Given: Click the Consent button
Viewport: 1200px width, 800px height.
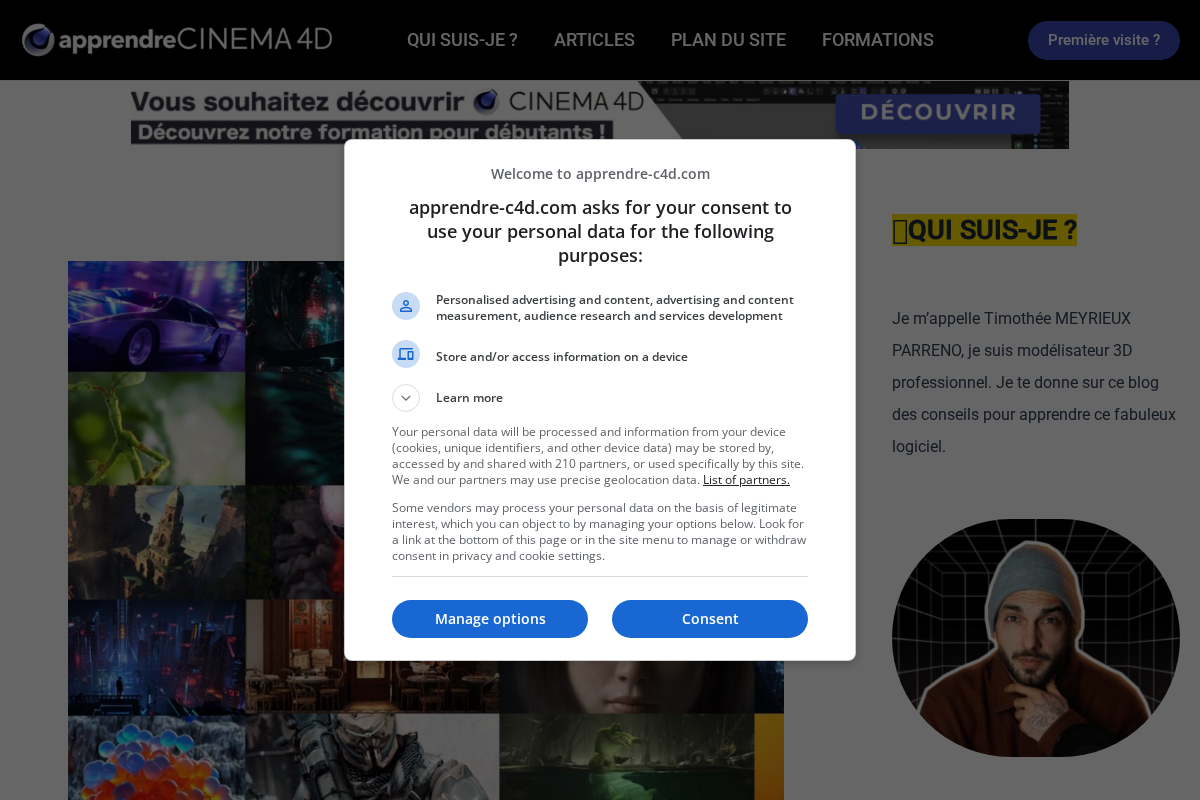Looking at the screenshot, I should 710,619.
